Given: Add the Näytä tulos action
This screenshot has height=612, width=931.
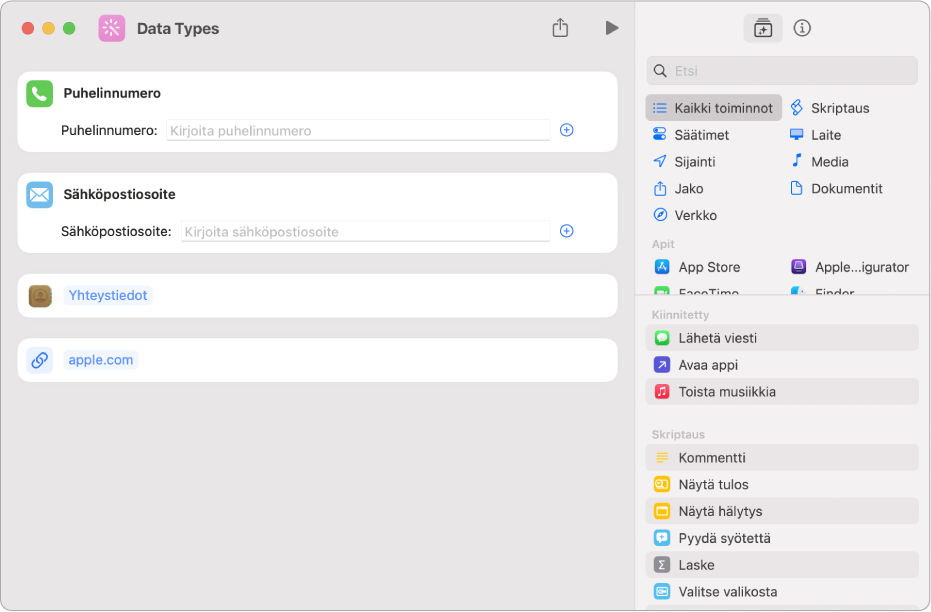Looking at the screenshot, I should pyautogui.click(x=782, y=484).
